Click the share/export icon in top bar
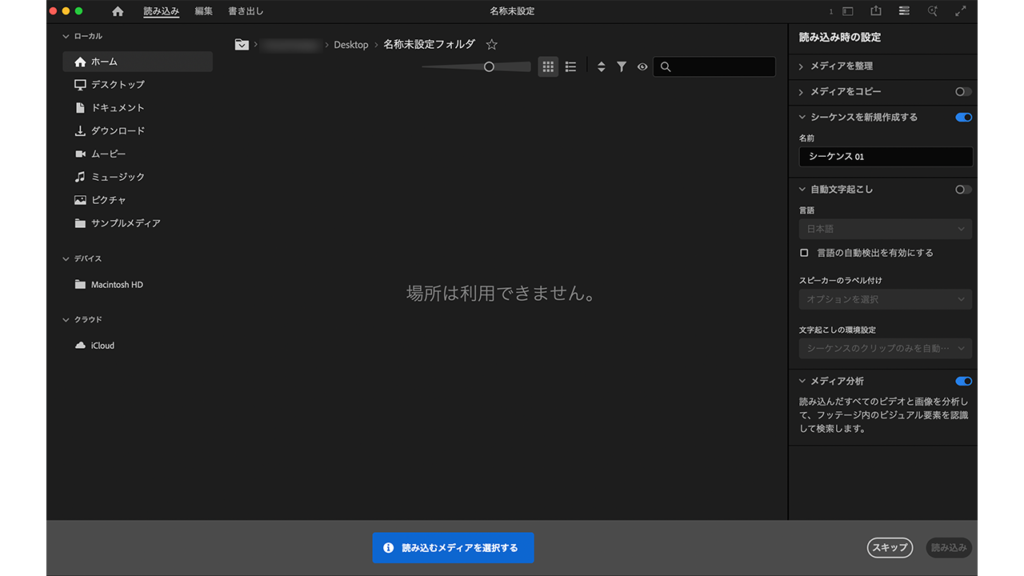The height and width of the screenshot is (576, 1024). point(876,11)
